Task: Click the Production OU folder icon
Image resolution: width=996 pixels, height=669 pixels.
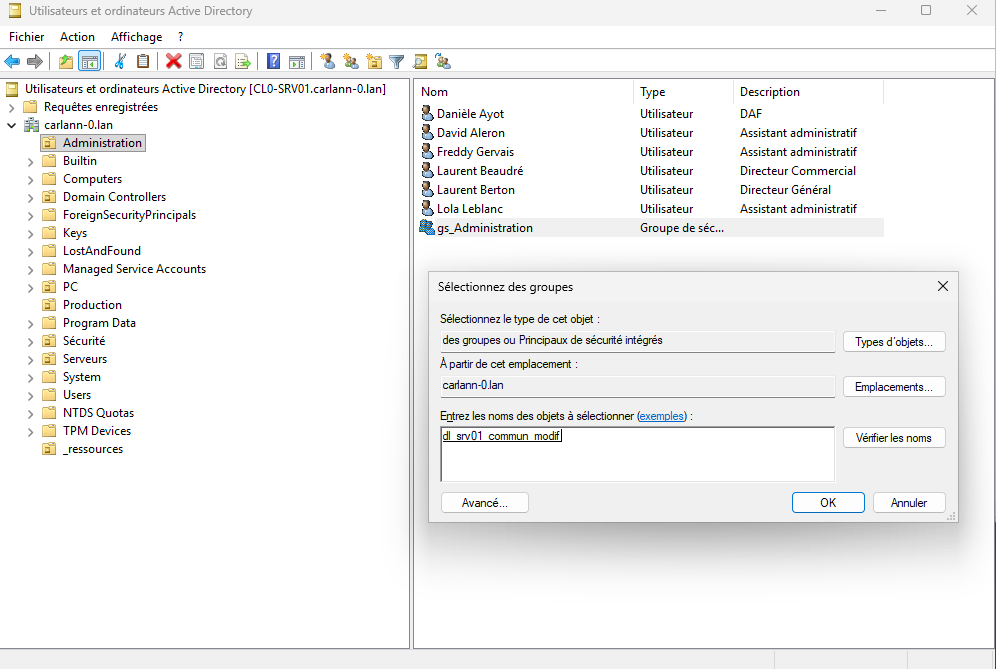Action: click(49, 305)
